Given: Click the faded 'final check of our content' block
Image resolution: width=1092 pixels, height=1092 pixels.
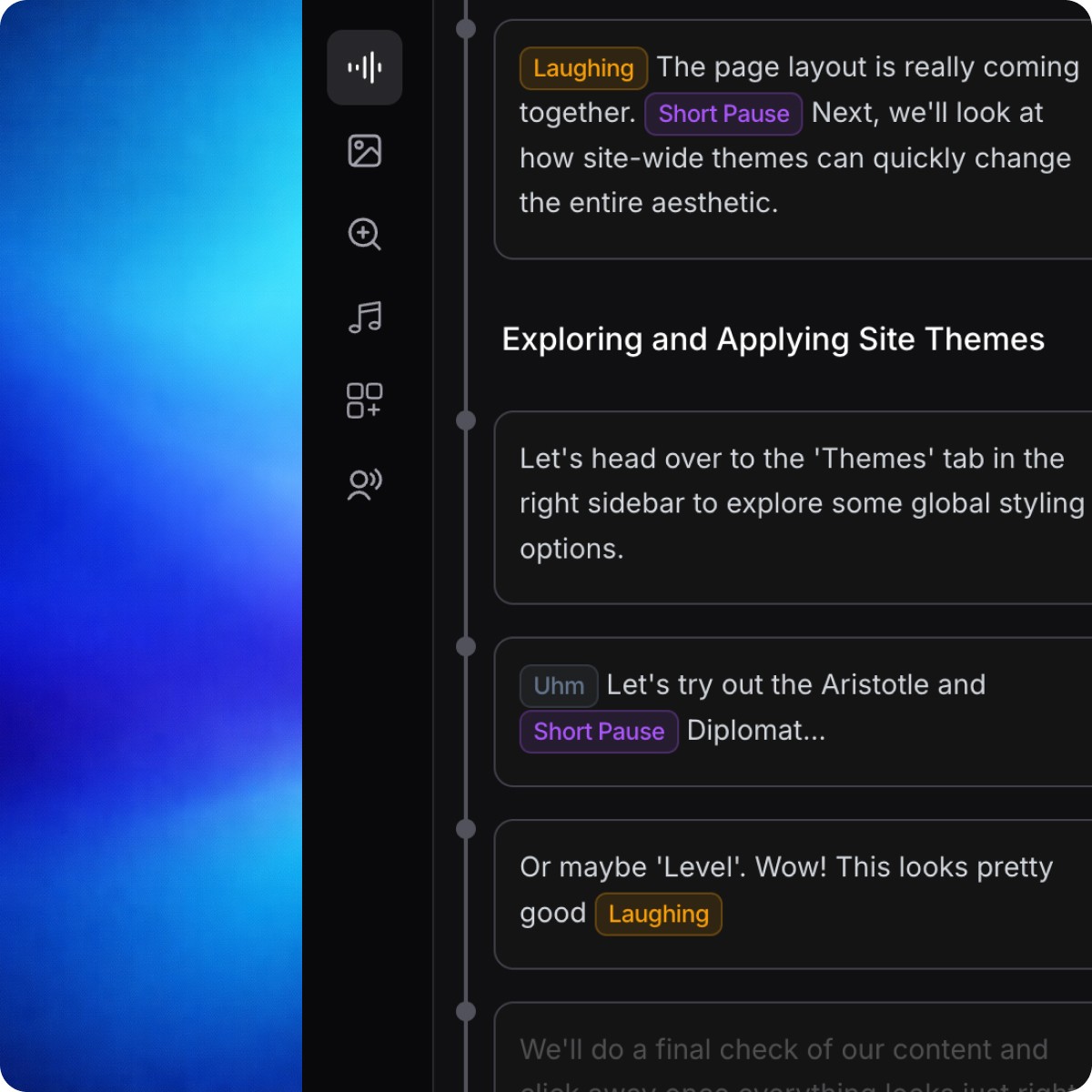Looking at the screenshot, I should pos(793,1047).
